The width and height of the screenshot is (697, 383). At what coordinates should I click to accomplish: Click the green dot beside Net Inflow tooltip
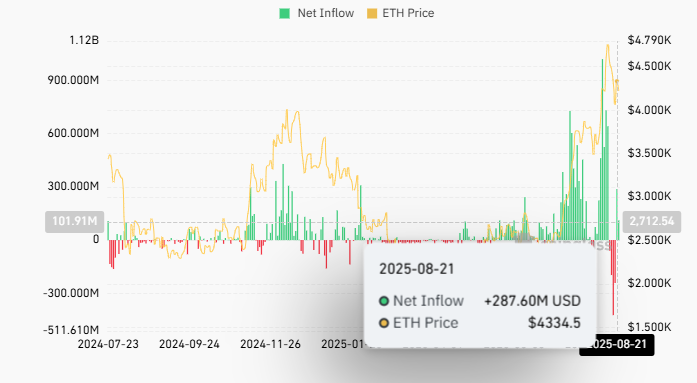[x=384, y=301]
